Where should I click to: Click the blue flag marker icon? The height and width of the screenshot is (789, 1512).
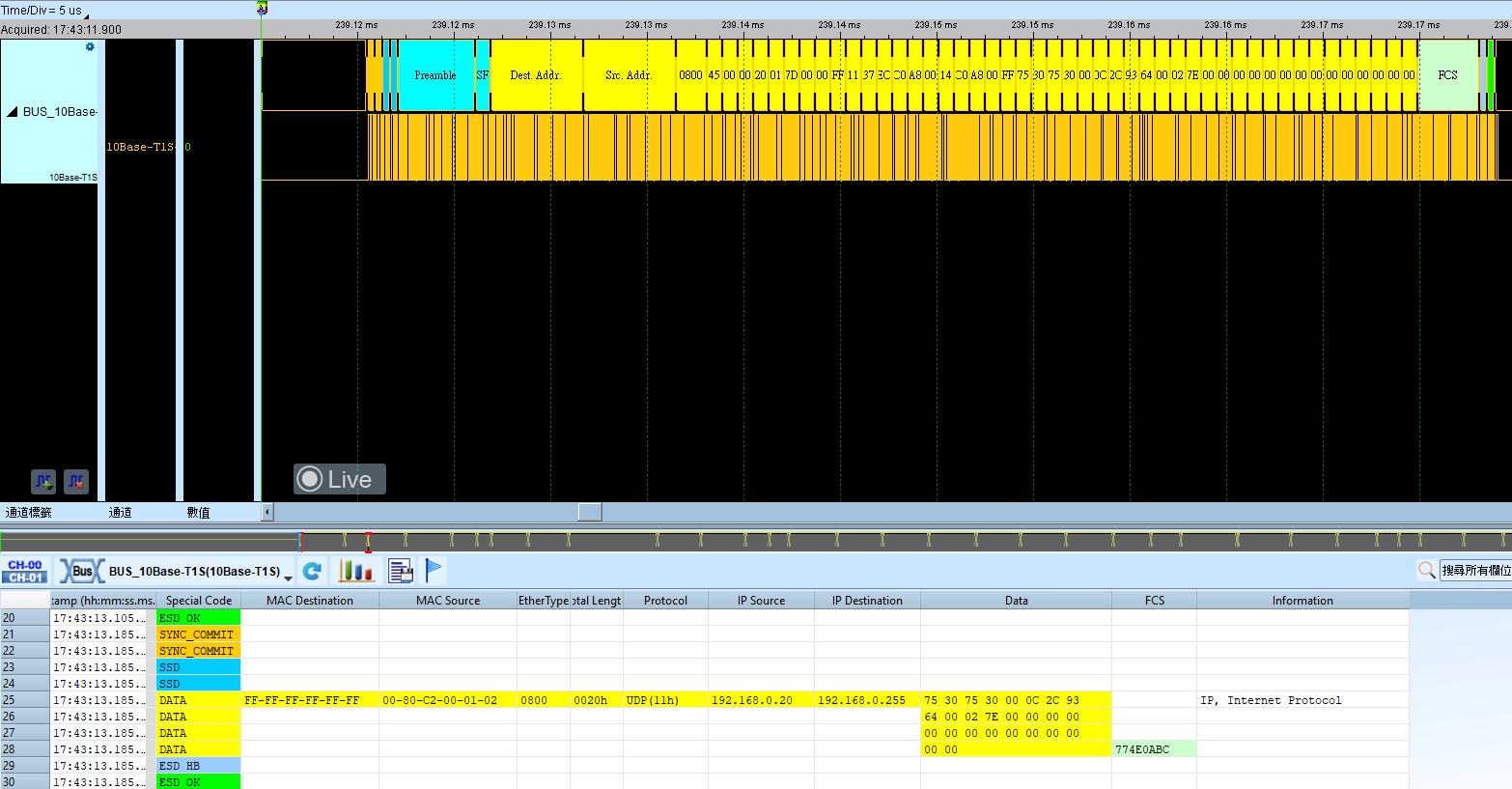tap(434, 571)
